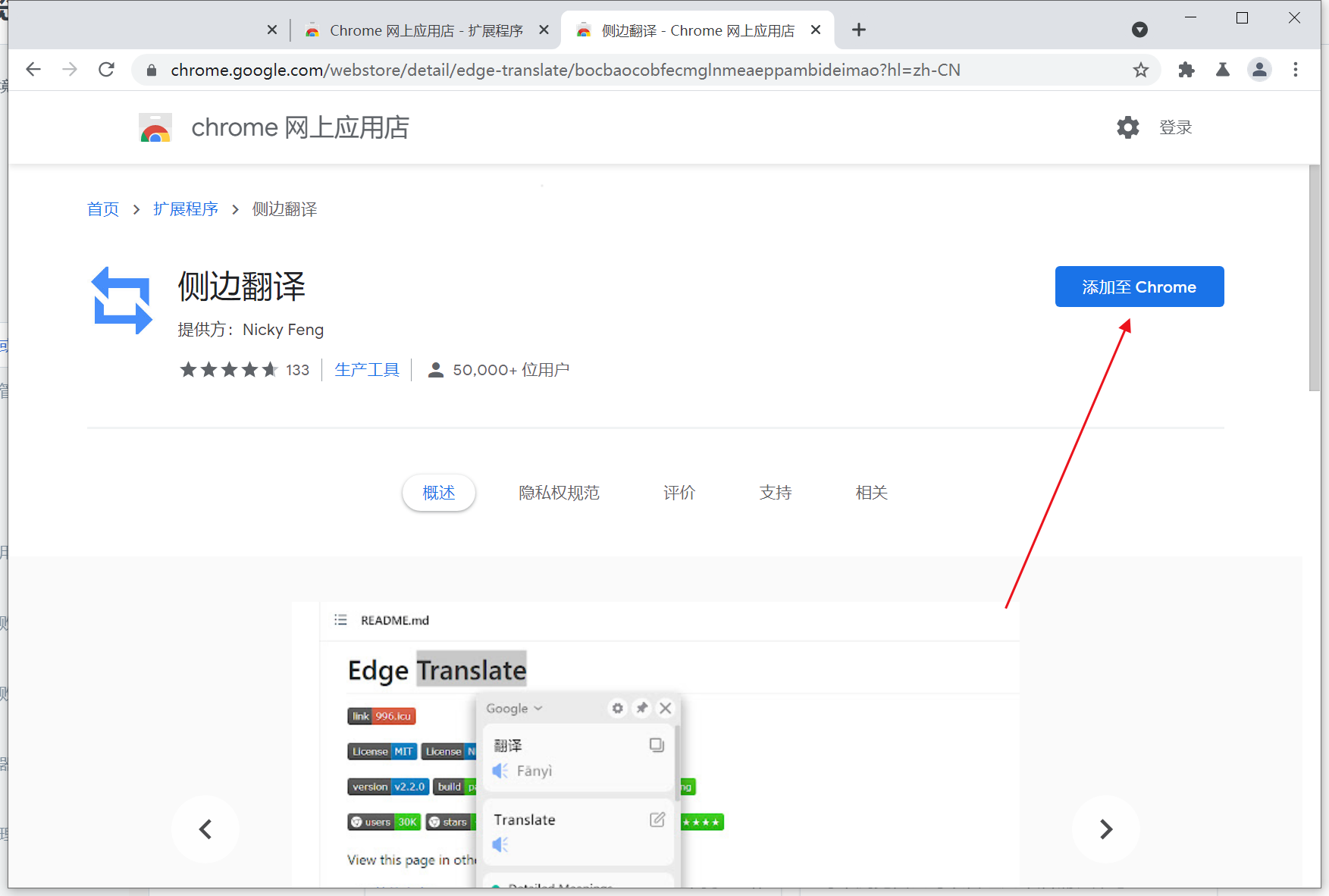
Task: Switch to the 隐私权规范 tab
Action: pos(559,493)
